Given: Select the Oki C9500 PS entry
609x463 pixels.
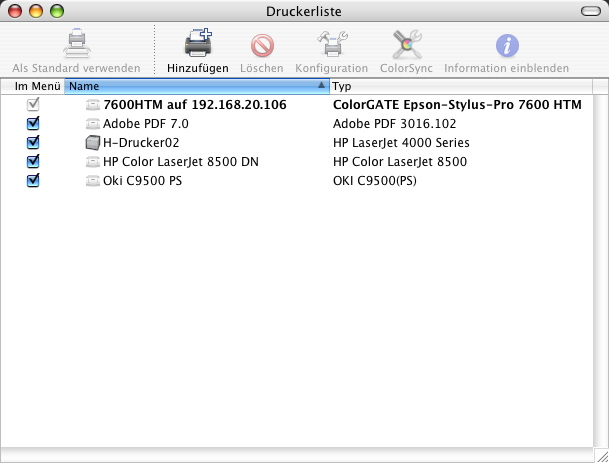Looking at the screenshot, I should [142, 181].
